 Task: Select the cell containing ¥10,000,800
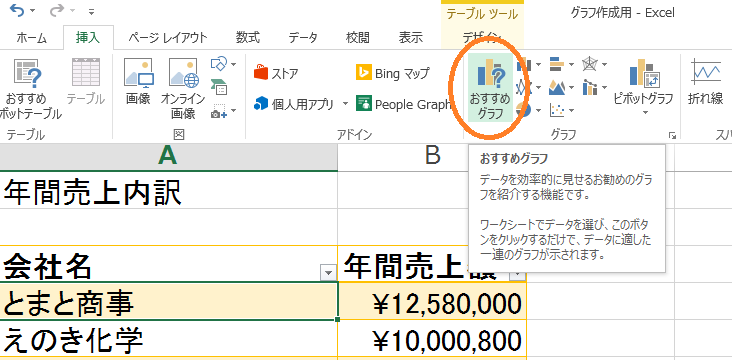432,339
